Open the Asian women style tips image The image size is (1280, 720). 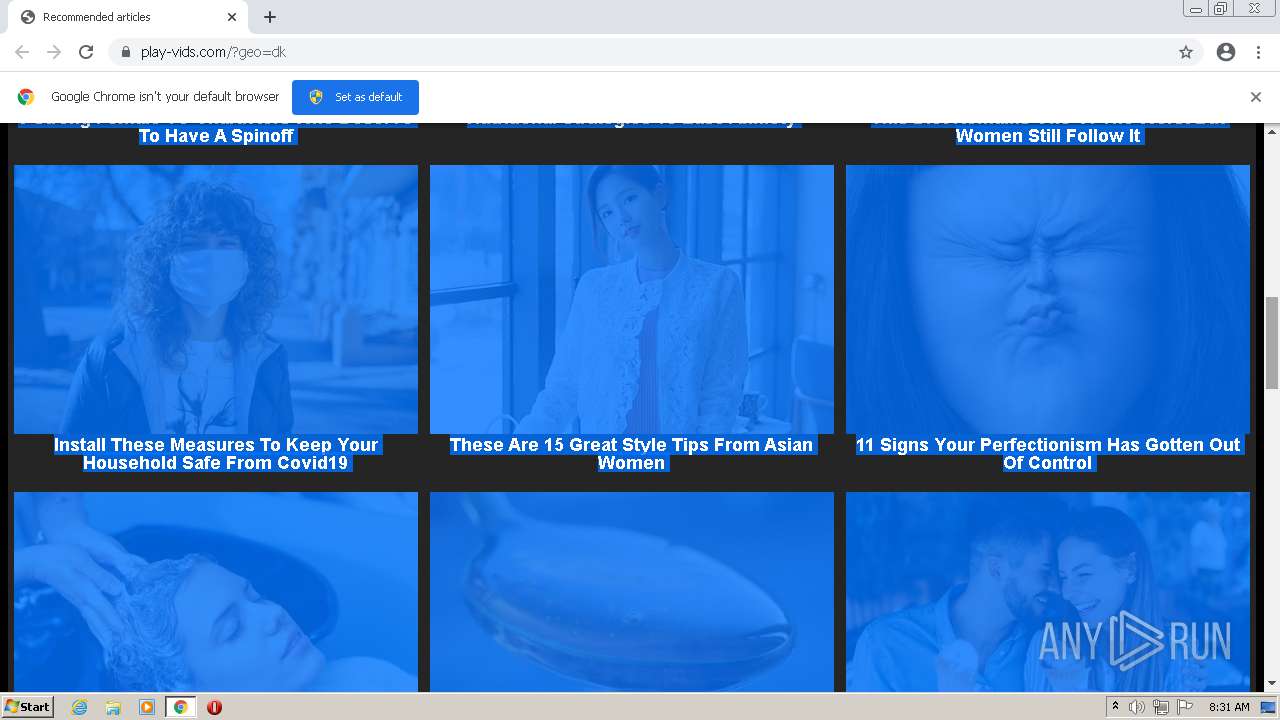click(632, 299)
